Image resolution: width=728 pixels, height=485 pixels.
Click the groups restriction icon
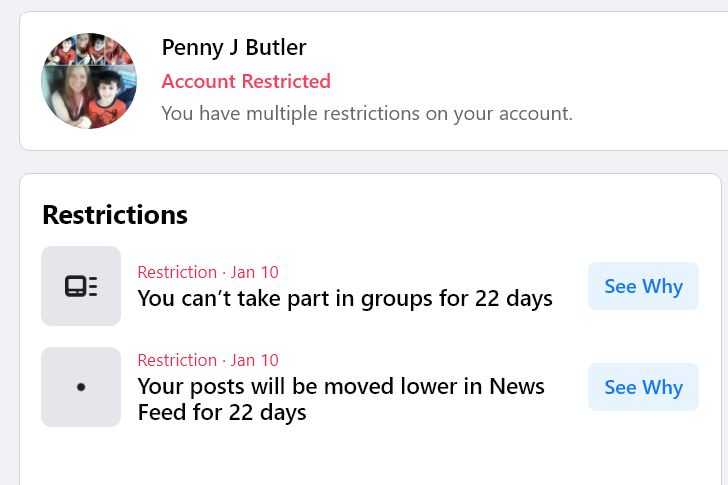[x=81, y=286]
